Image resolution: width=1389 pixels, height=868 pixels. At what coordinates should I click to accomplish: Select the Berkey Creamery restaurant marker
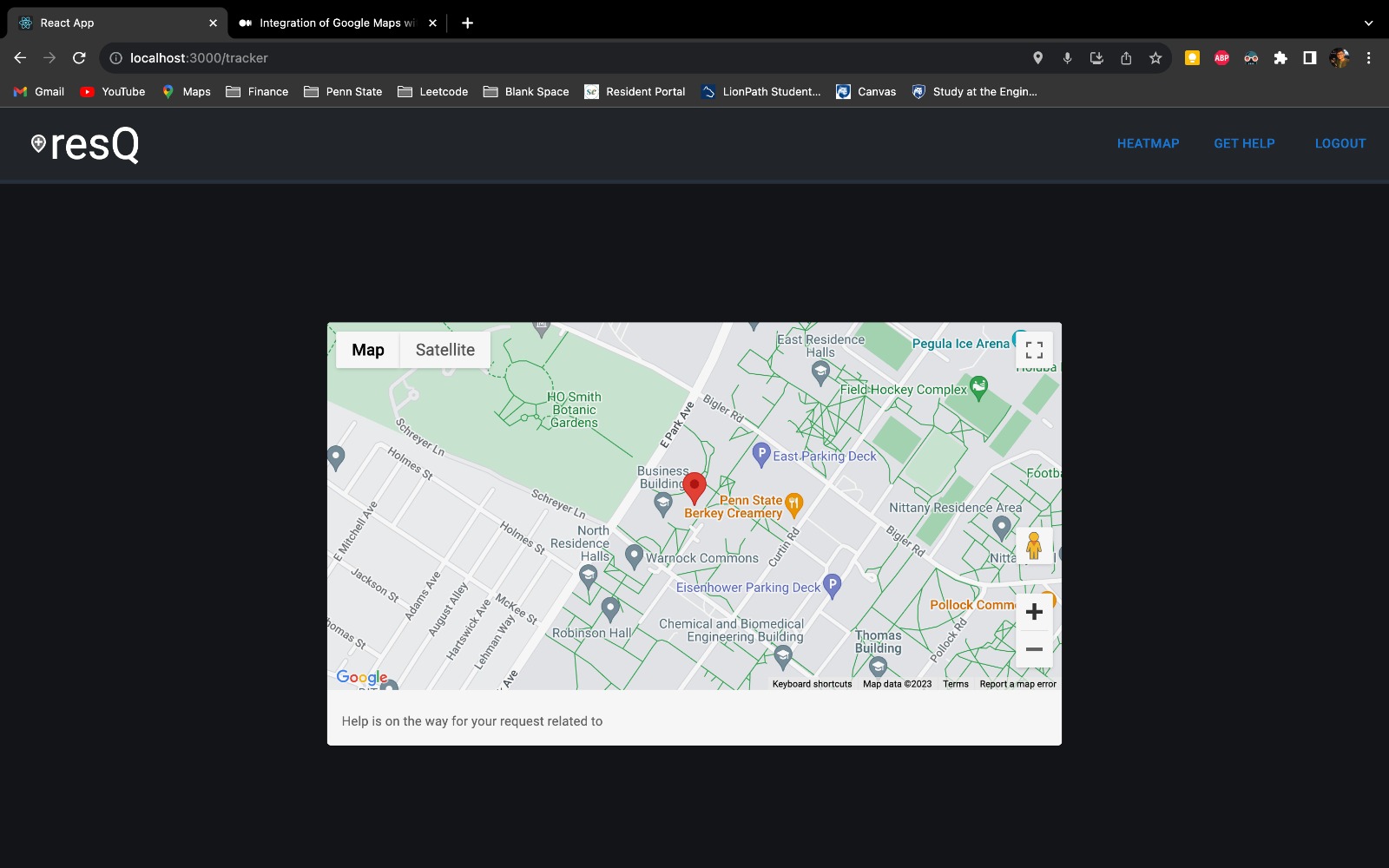tap(793, 503)
